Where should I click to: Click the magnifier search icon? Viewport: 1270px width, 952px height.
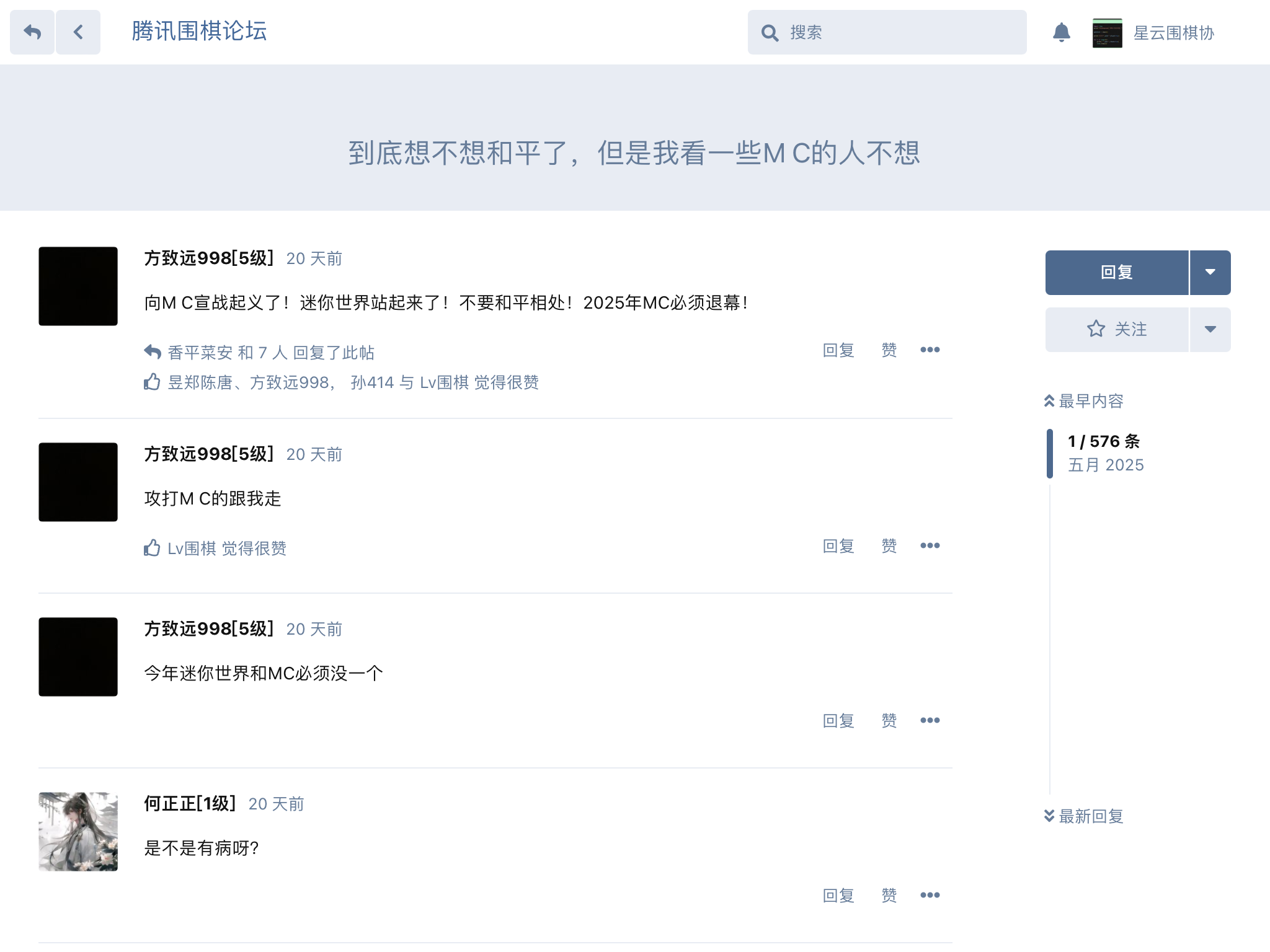[770, 33]
